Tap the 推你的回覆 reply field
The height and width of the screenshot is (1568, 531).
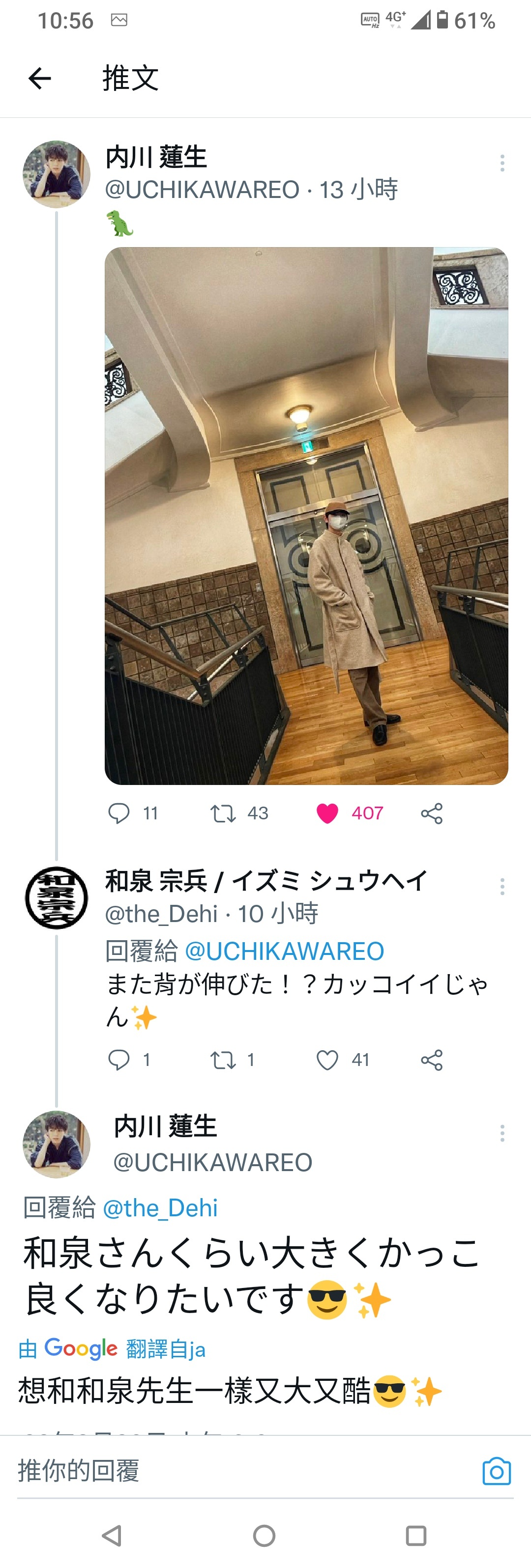click(243, 1471)
